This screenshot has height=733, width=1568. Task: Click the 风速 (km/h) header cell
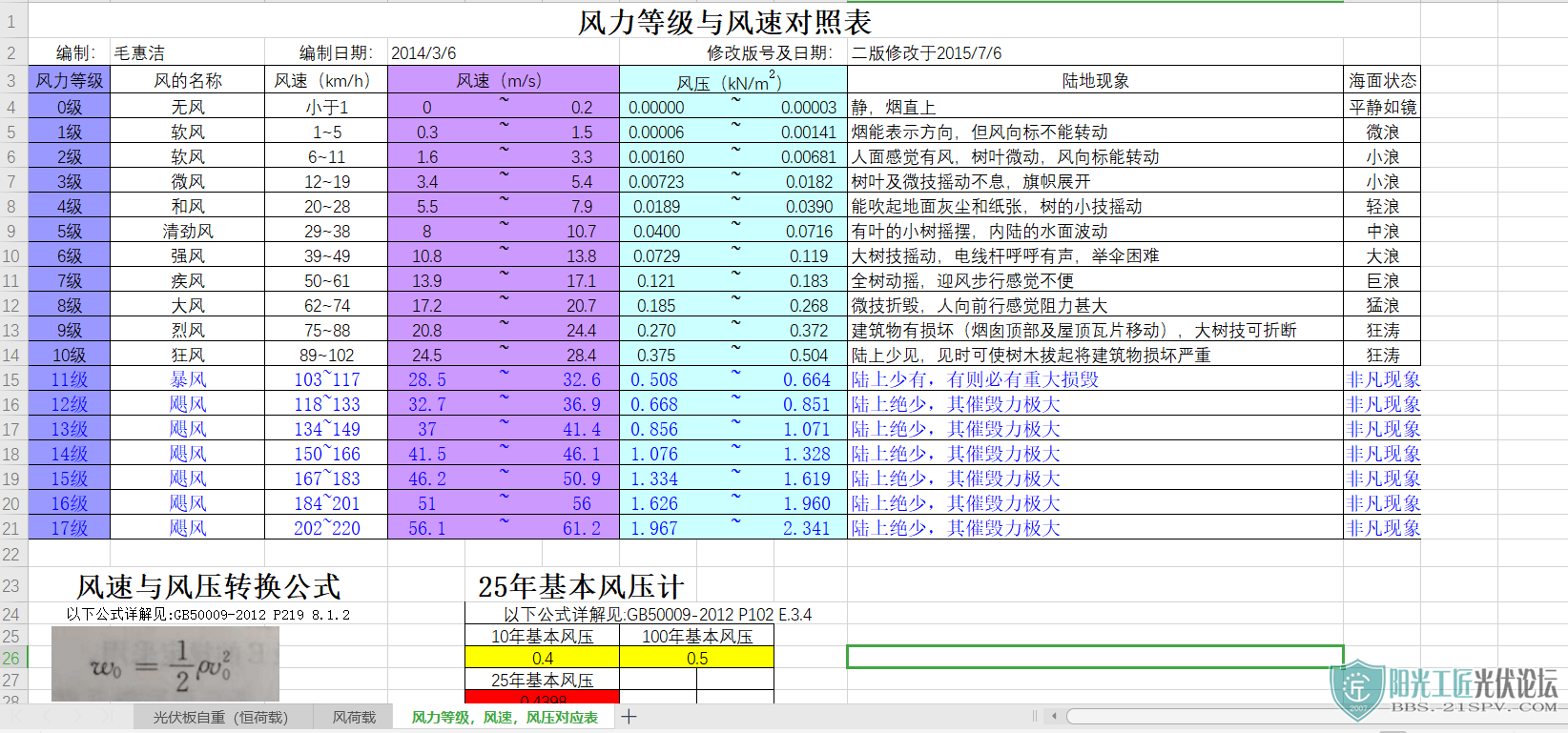(x=326, y=80)
